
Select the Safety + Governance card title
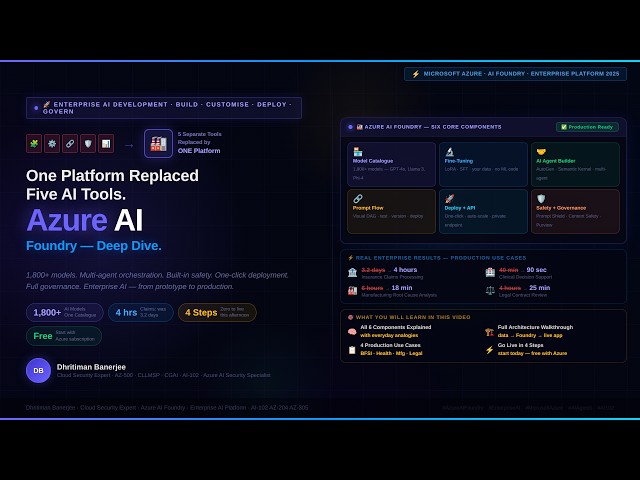pyautogui.click(x=561, y=208)
